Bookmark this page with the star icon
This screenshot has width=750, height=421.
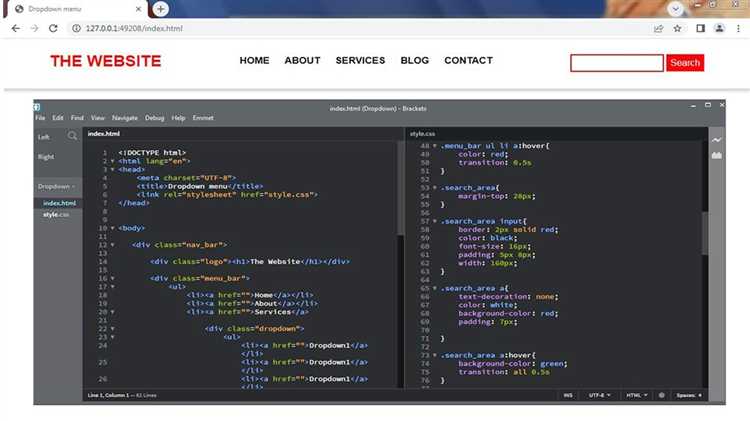pyautogui.click(x=678, y=29)
